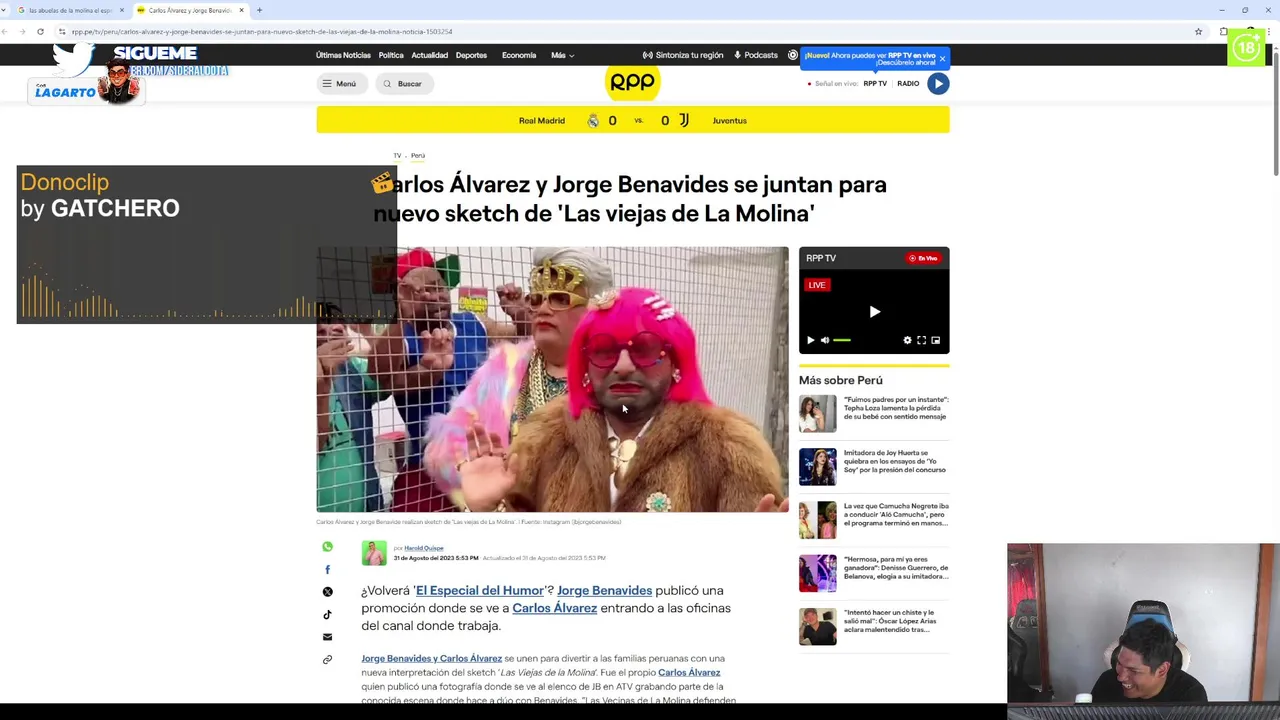
Task: Click the Tepha Loza story thumbnail
Action: tap(818, 414)
